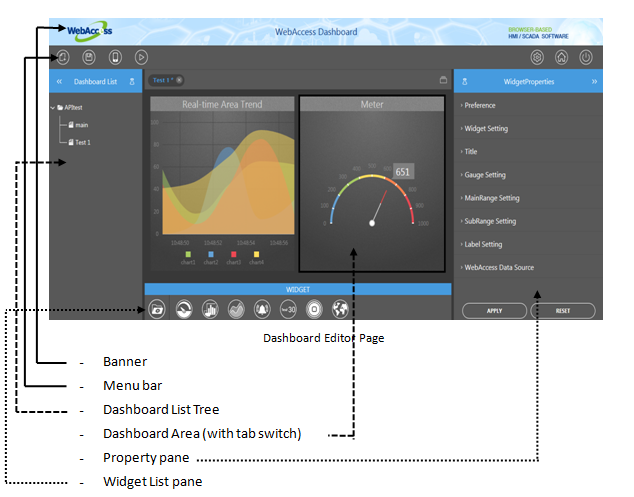Open the widget folder icon

coord(157,310)
